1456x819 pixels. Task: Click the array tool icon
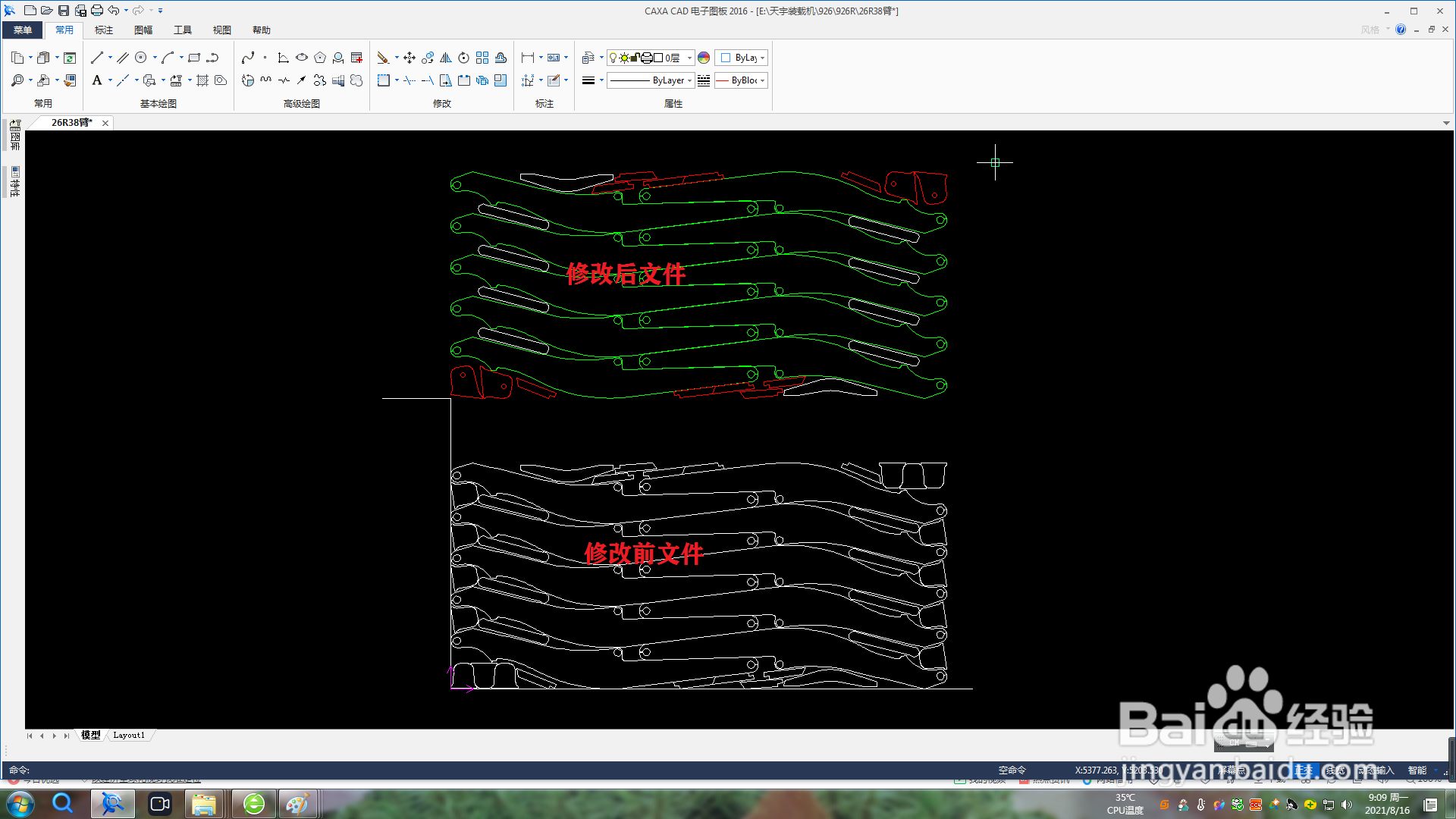coord(482,58)
